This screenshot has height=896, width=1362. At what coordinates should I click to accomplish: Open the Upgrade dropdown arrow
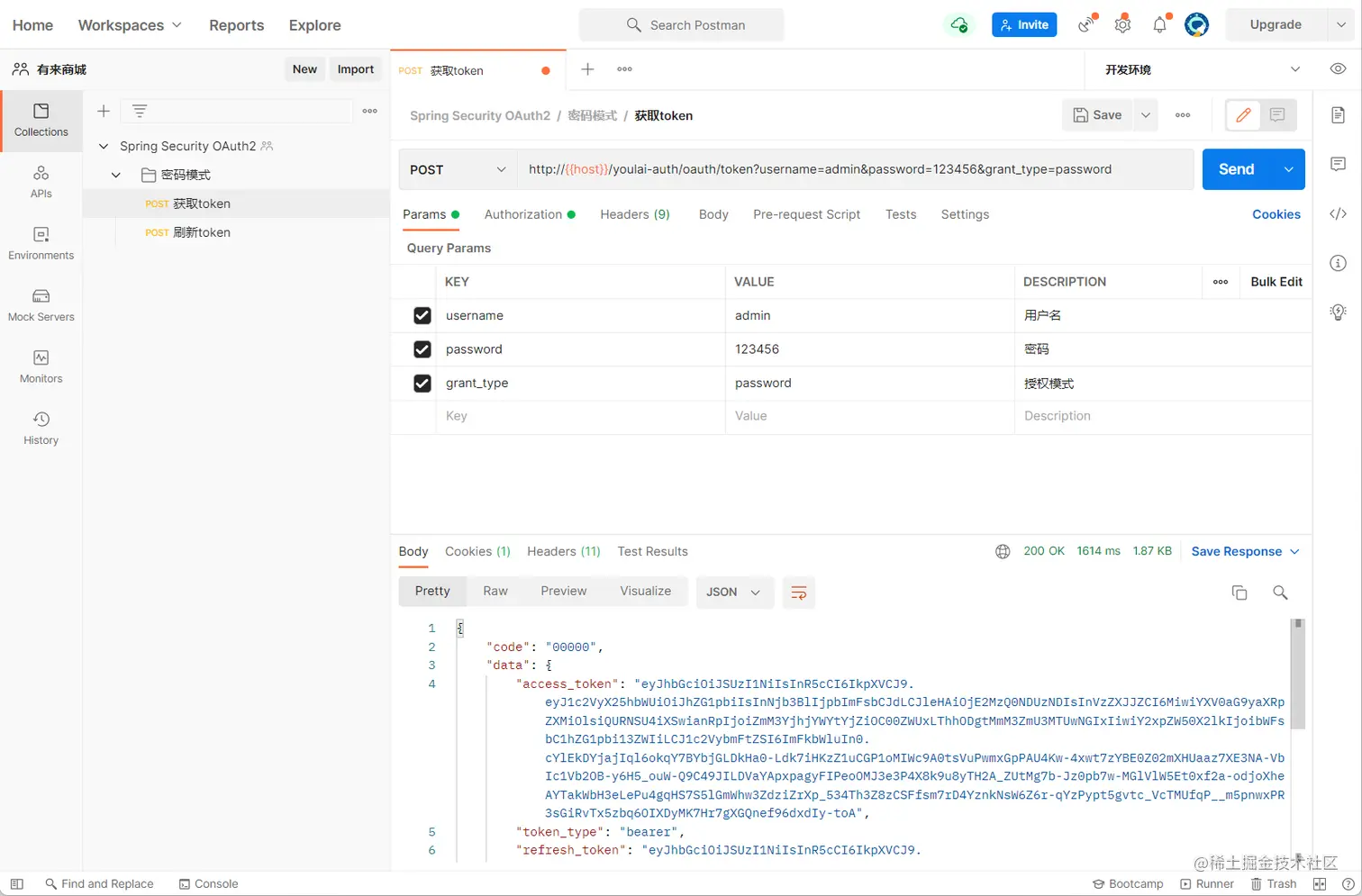coord(1340,24)
